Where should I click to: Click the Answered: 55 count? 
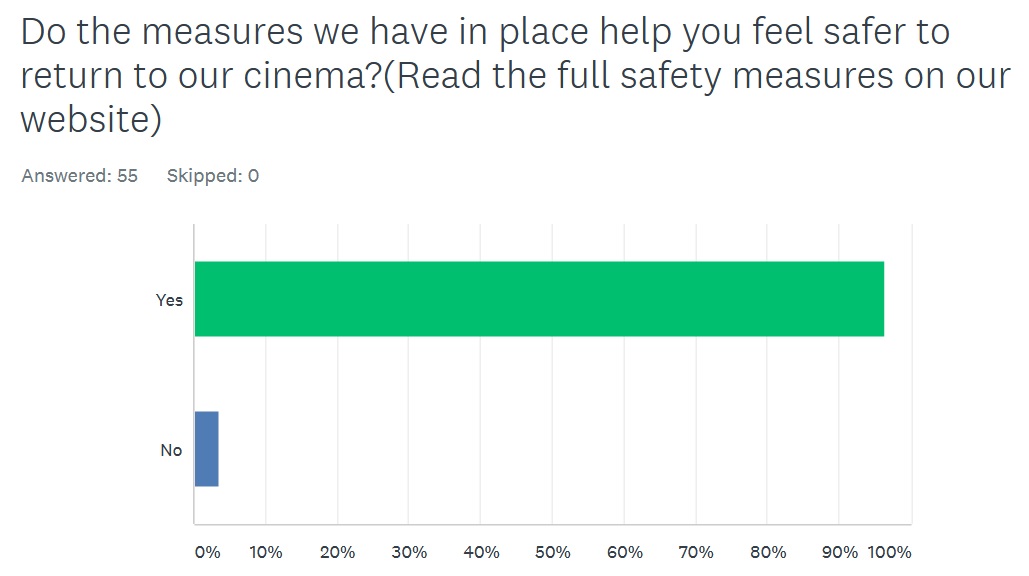click(79, 176)
